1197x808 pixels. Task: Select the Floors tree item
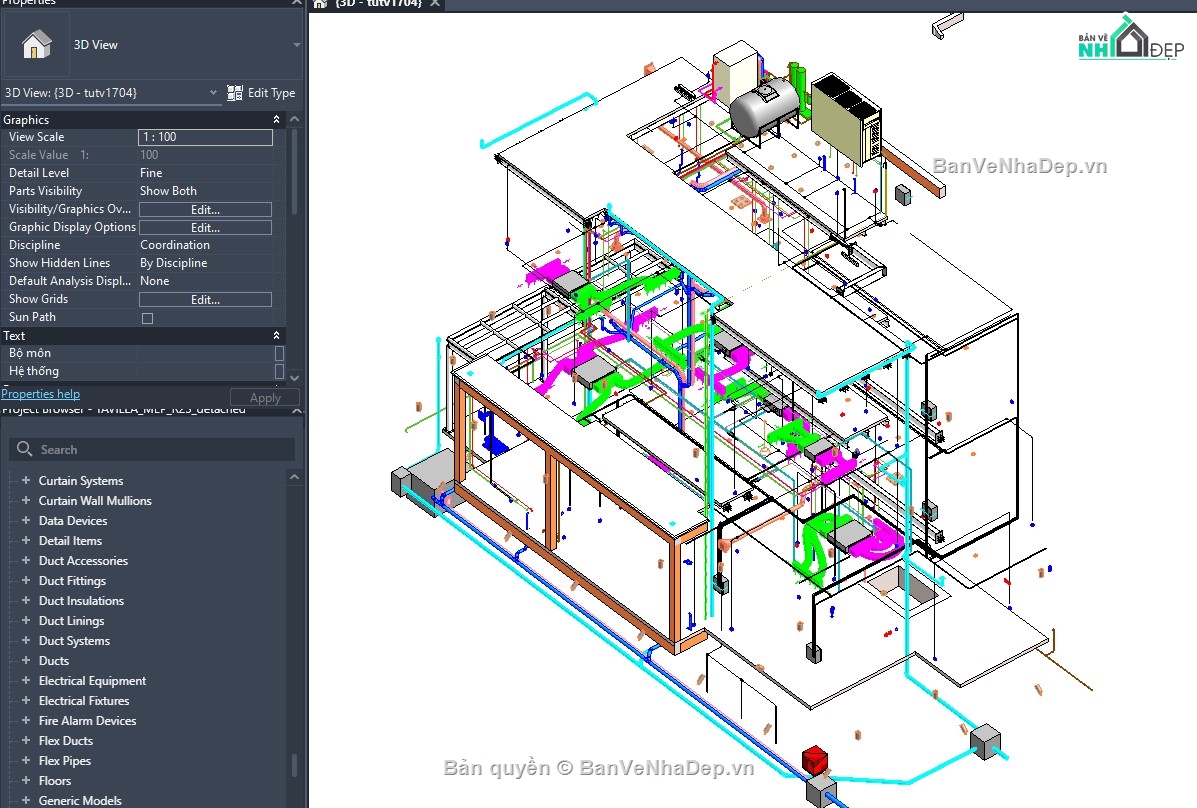tap(55, 781)
